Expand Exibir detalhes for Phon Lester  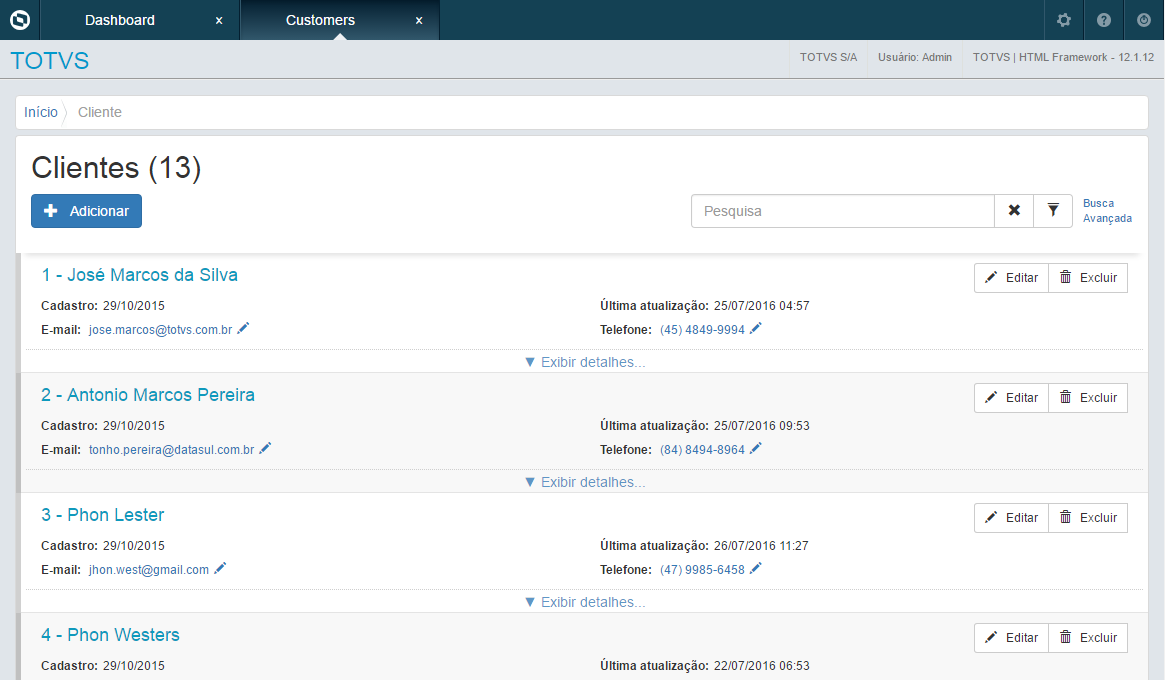585,602
